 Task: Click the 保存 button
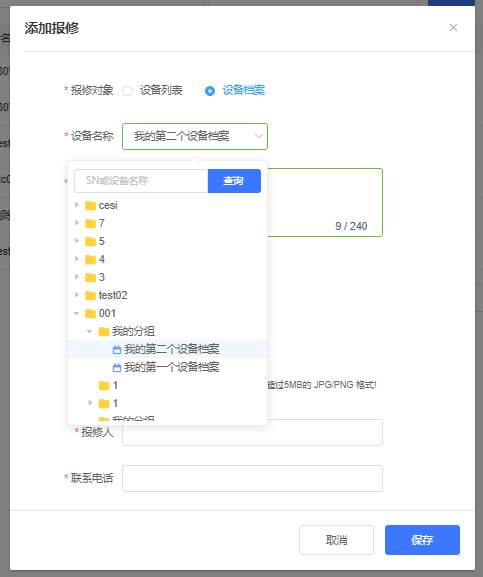click(x=422, y=540)
